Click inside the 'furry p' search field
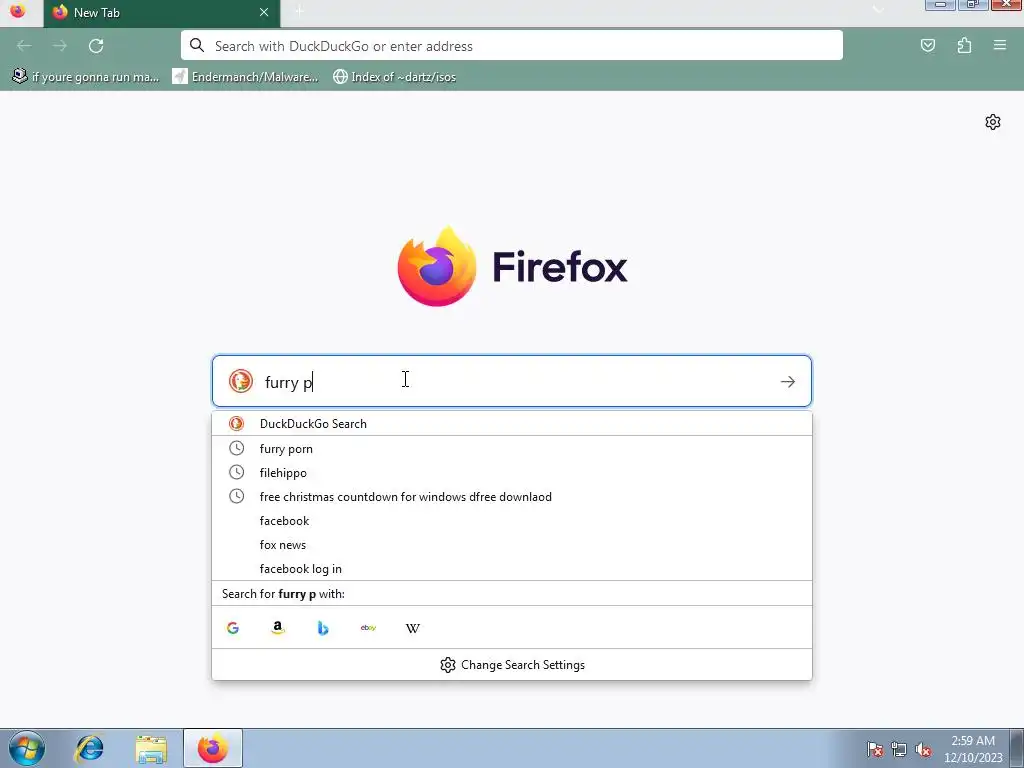Image resolution: width=1024 pixels, height=768 pixels. point(511,381)
